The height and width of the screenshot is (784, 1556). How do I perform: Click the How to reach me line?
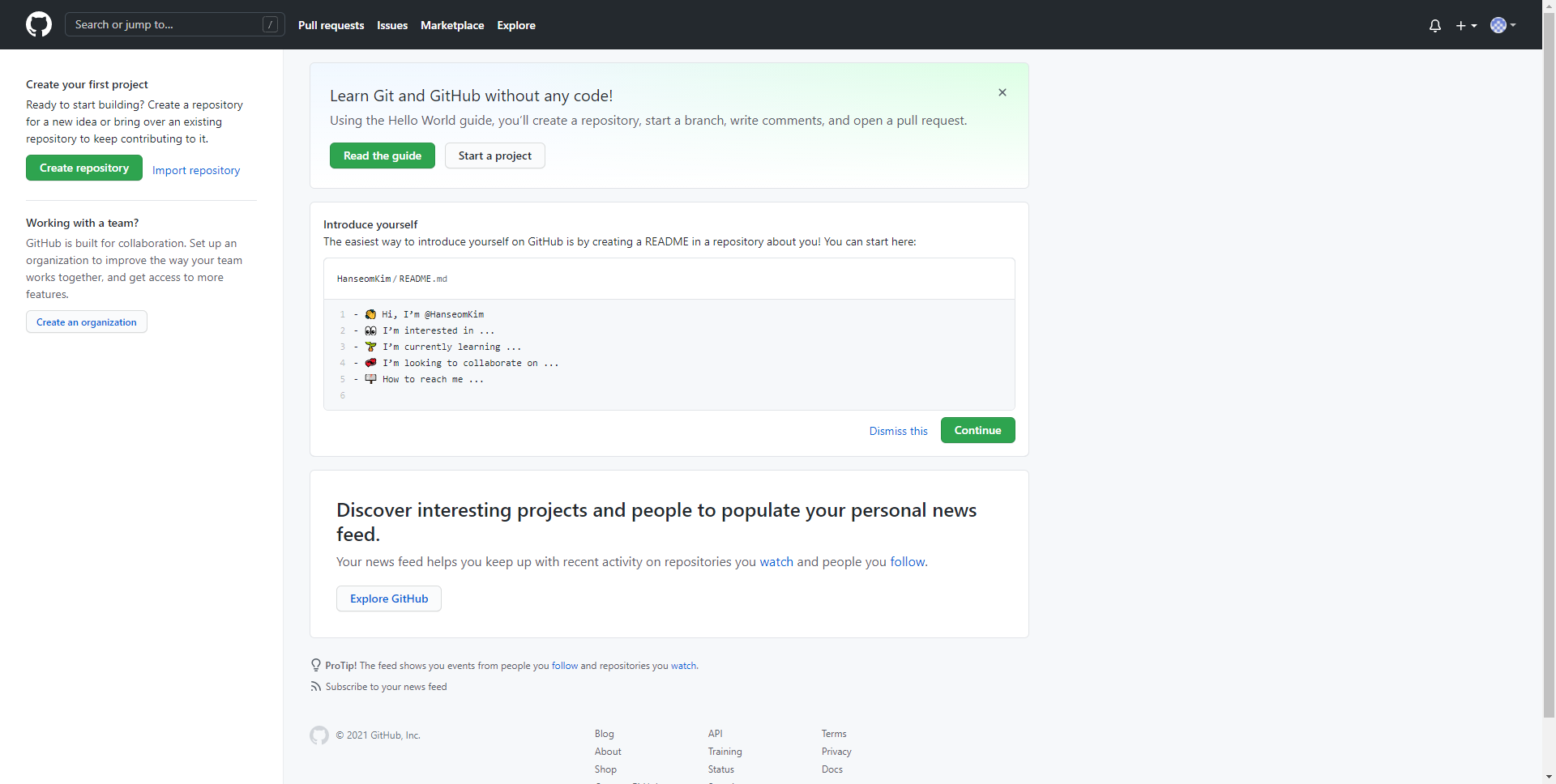pos(433,379)
